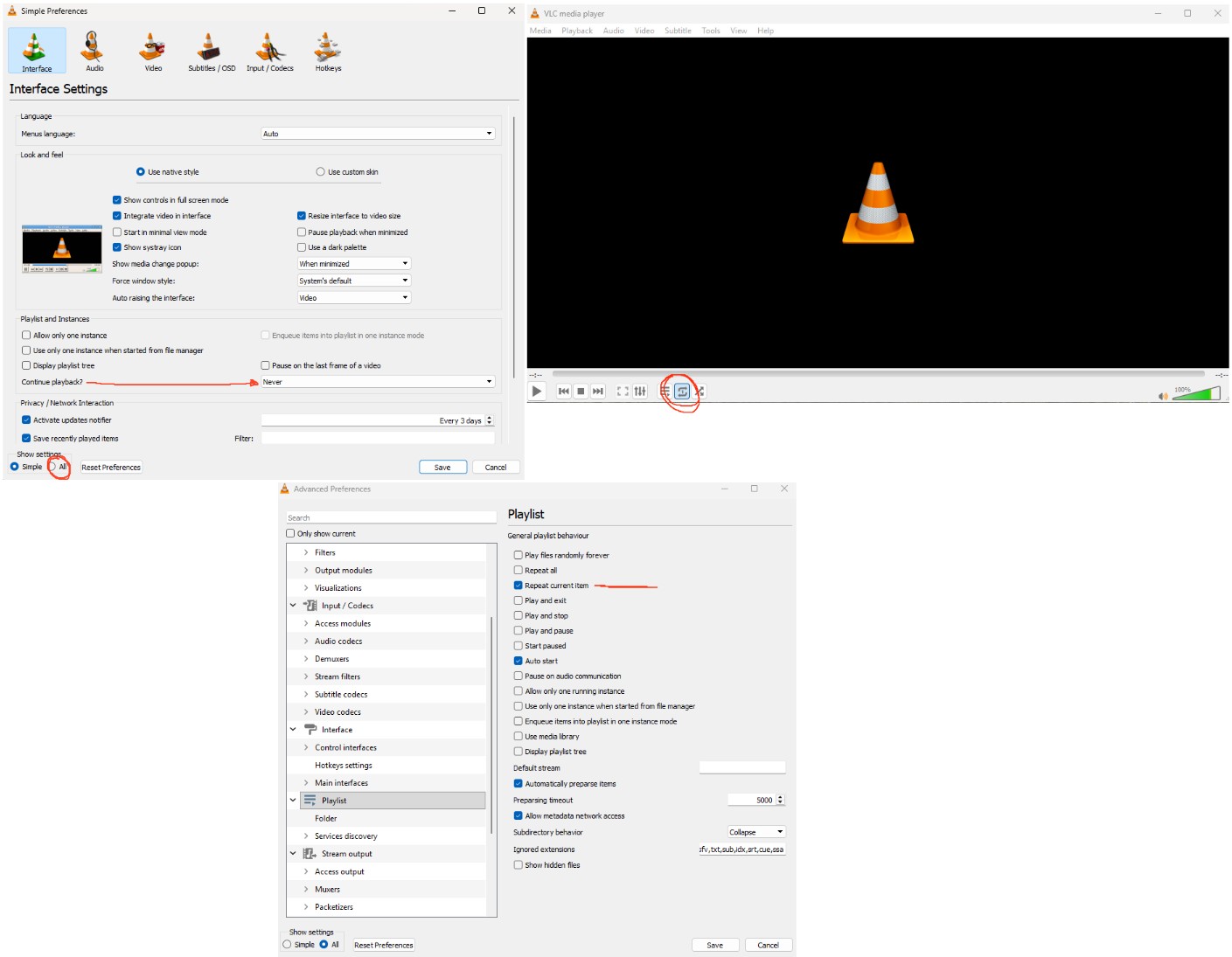Image resolution: width=1232 pixels, height=957 pixels.
Task: Click the interface preview thumbnail image
Action: [62, 249]
